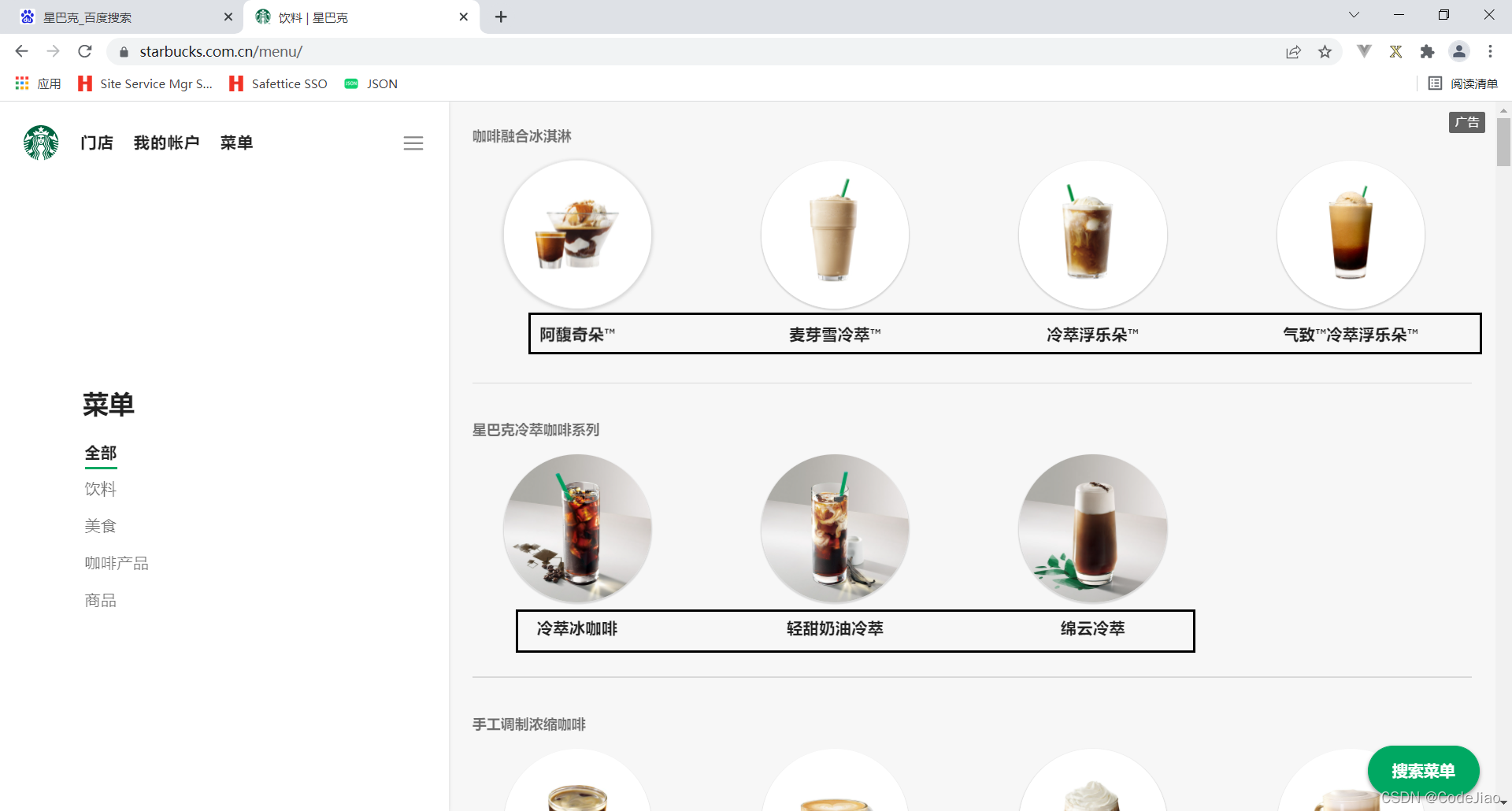This screenshot has height=811, width=1512.
Task: Click the X extension icon
Action: coord(1395,51)
